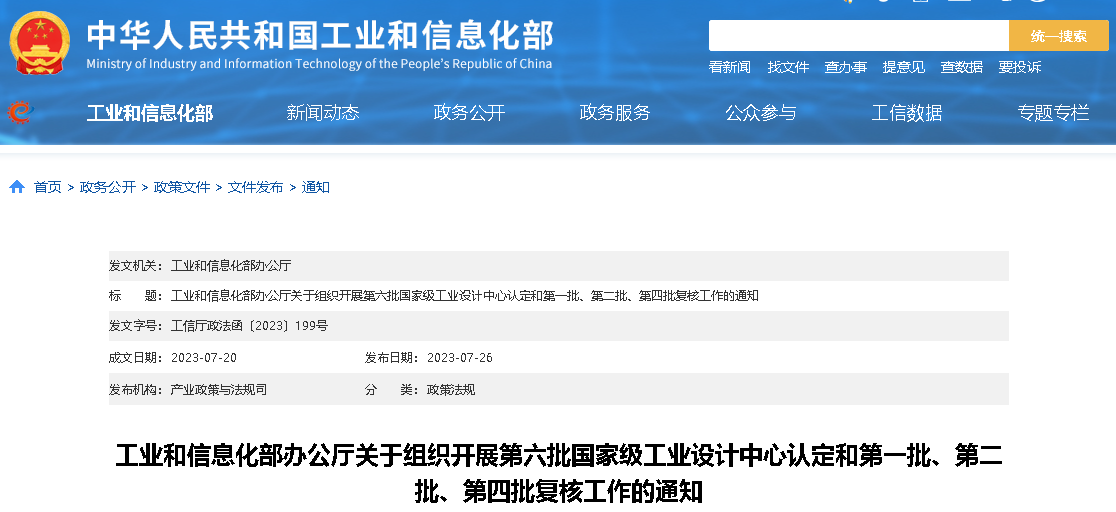Click the red gear MIIT logo icon
Screen dimensions: 1116x512
pyautogui.click(x=19, y=113)
